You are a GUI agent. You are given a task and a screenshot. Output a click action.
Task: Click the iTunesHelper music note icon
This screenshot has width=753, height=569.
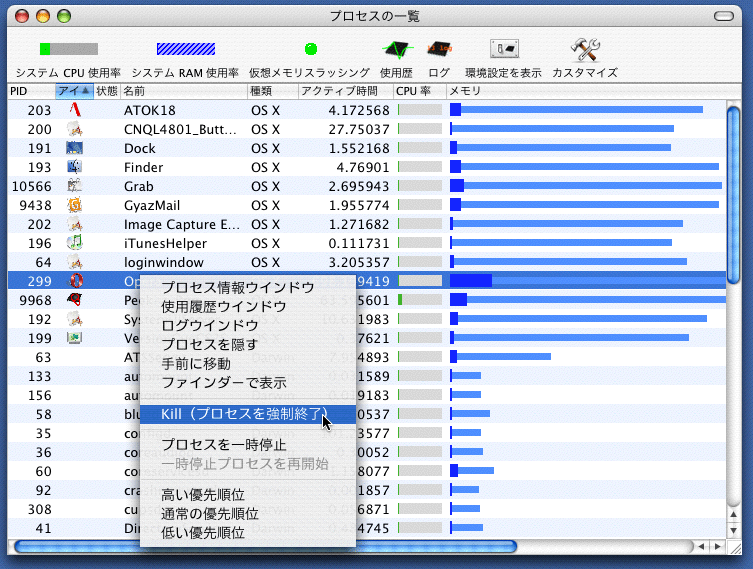(74, 243)
